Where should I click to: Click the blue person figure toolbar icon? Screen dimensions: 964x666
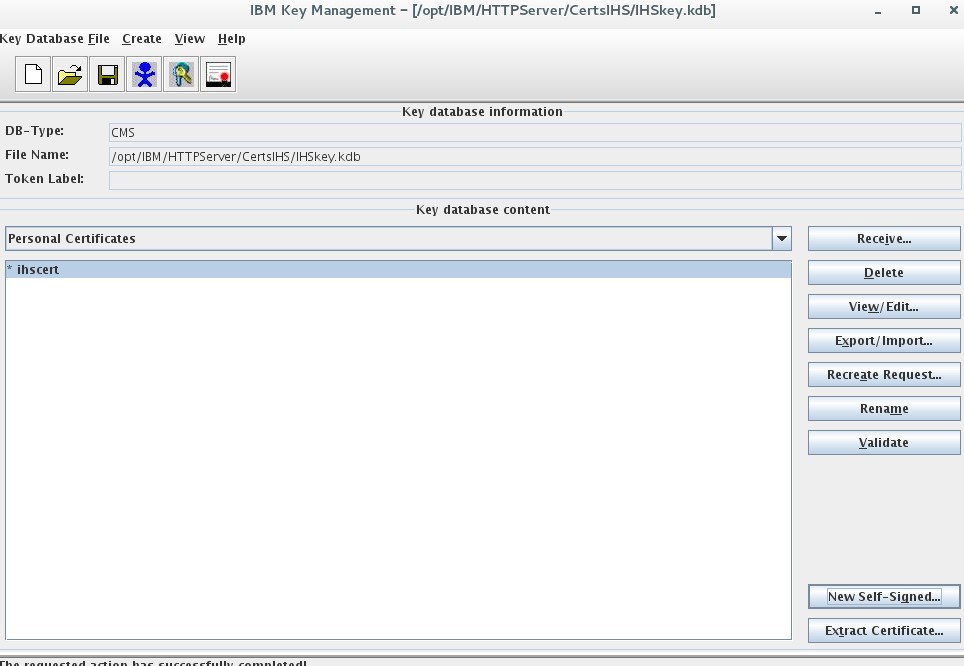(x=144, y=74)
